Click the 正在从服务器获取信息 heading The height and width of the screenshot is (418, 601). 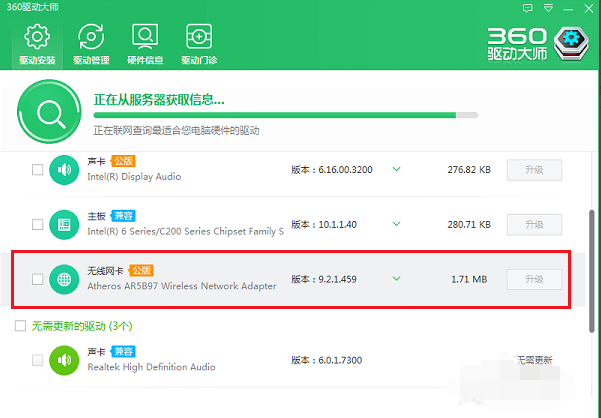click(x=159, y=100)
